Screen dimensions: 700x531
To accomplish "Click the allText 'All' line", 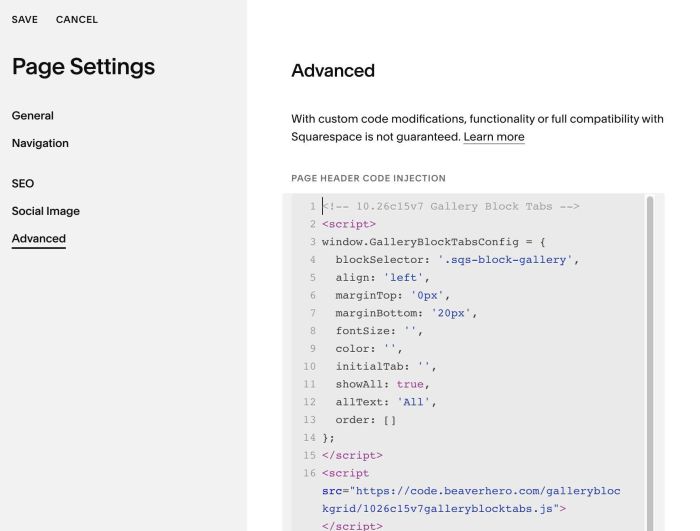I will tap(386, 402).
